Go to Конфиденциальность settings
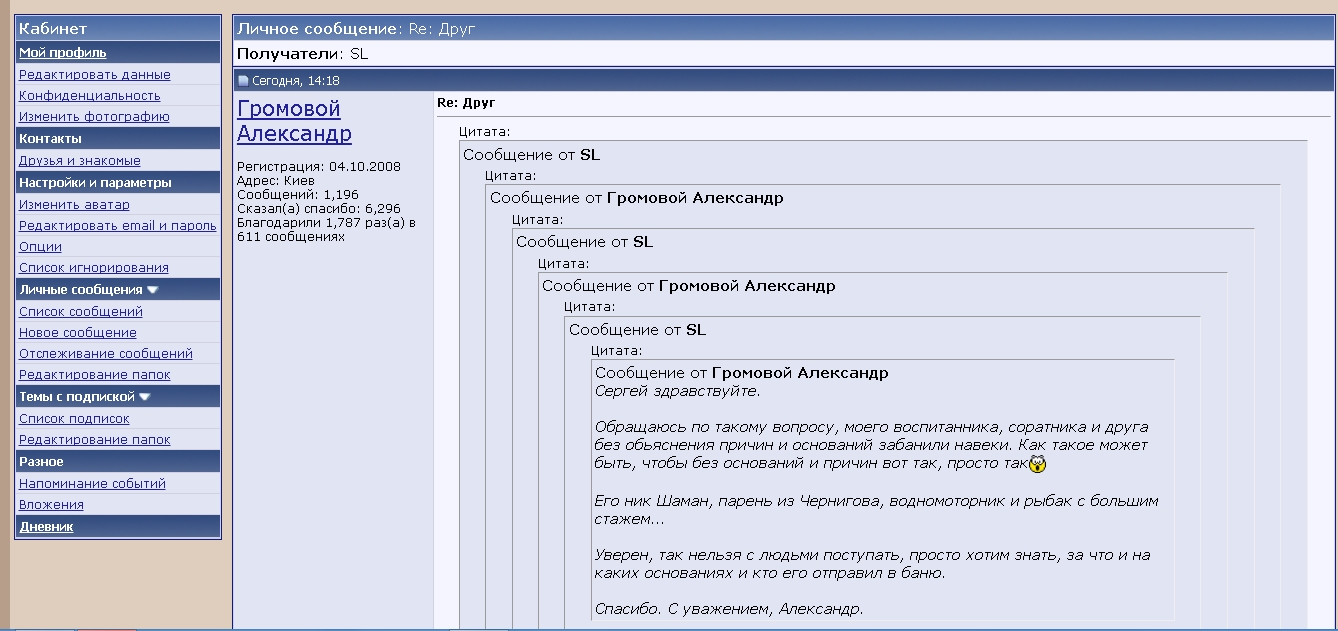Screen dimensions: 1338x631 tap(89, 96)
